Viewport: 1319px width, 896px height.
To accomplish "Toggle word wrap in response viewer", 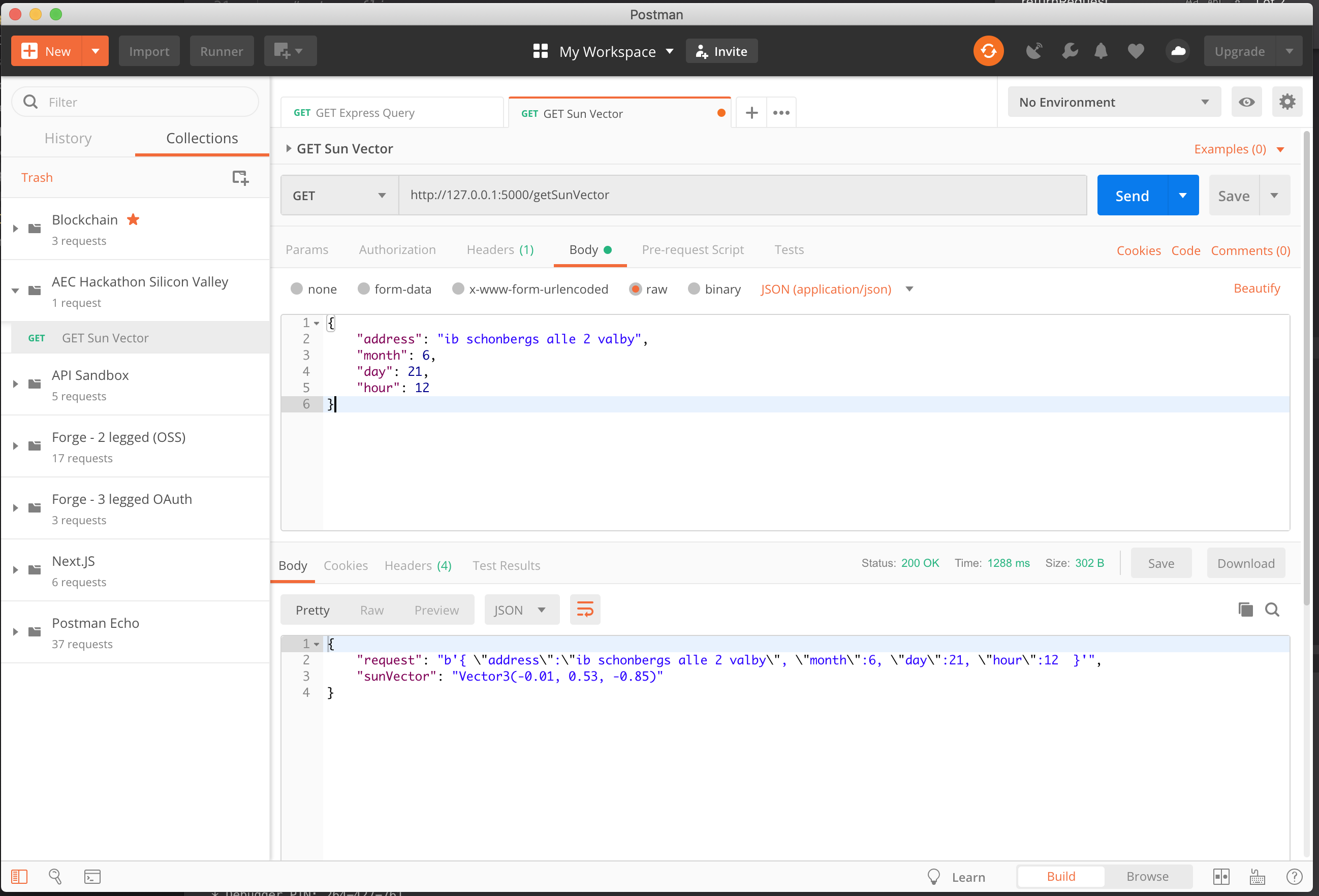I will (585, 610).
